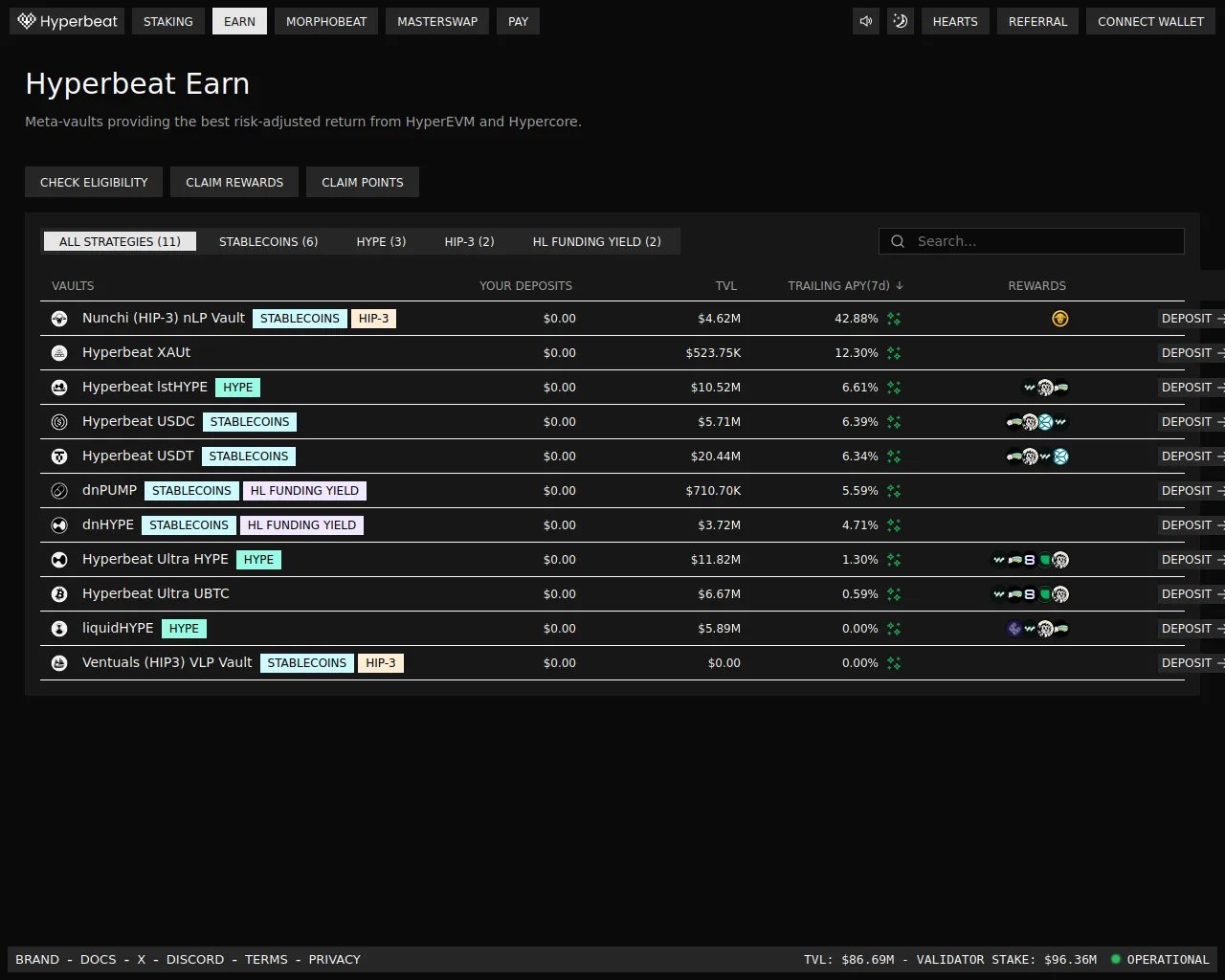Toggle dark mode with the moon icon
This screenshot has width=1225, height=980.
901,21
